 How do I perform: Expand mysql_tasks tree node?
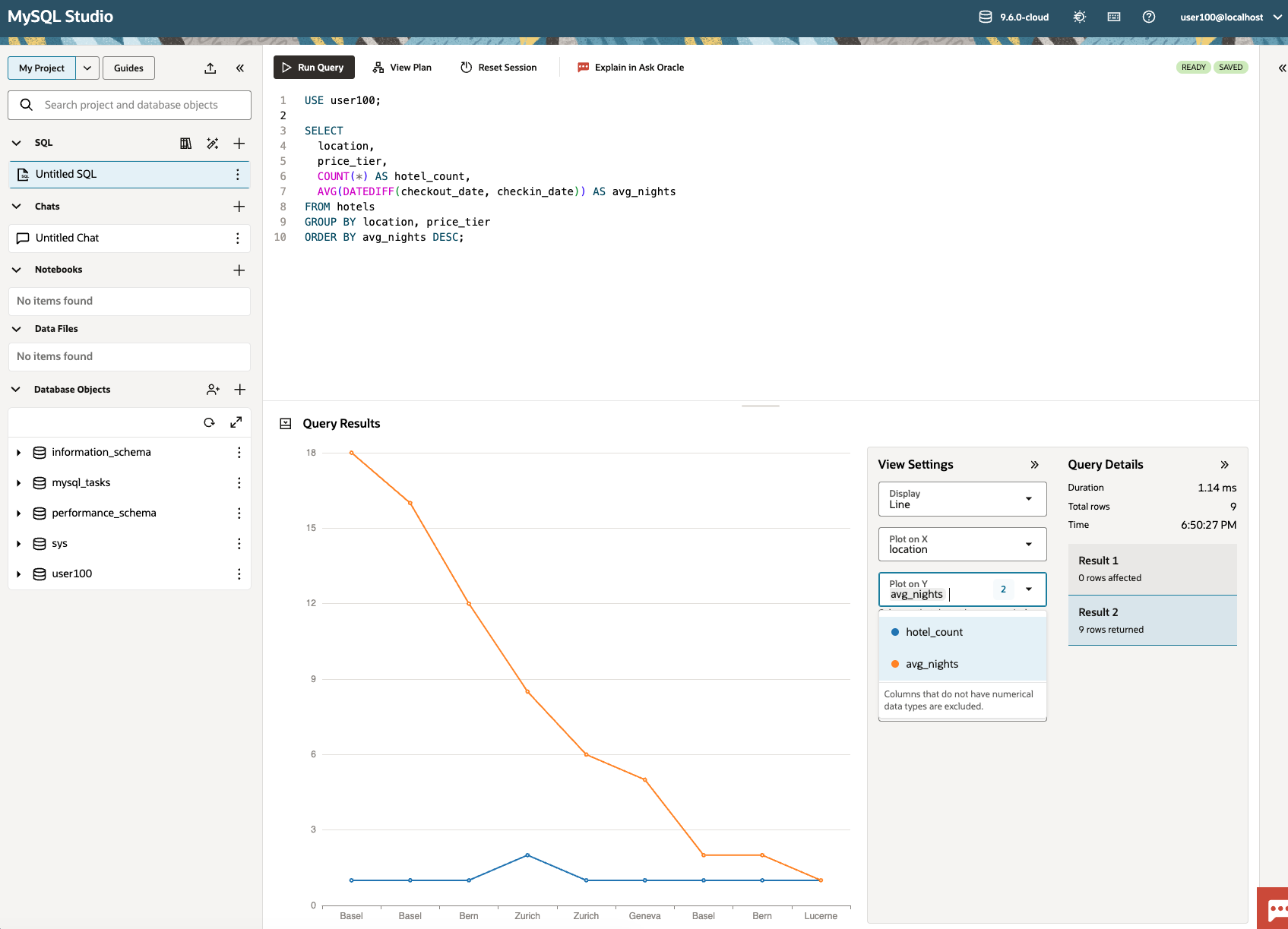(18, 483)
